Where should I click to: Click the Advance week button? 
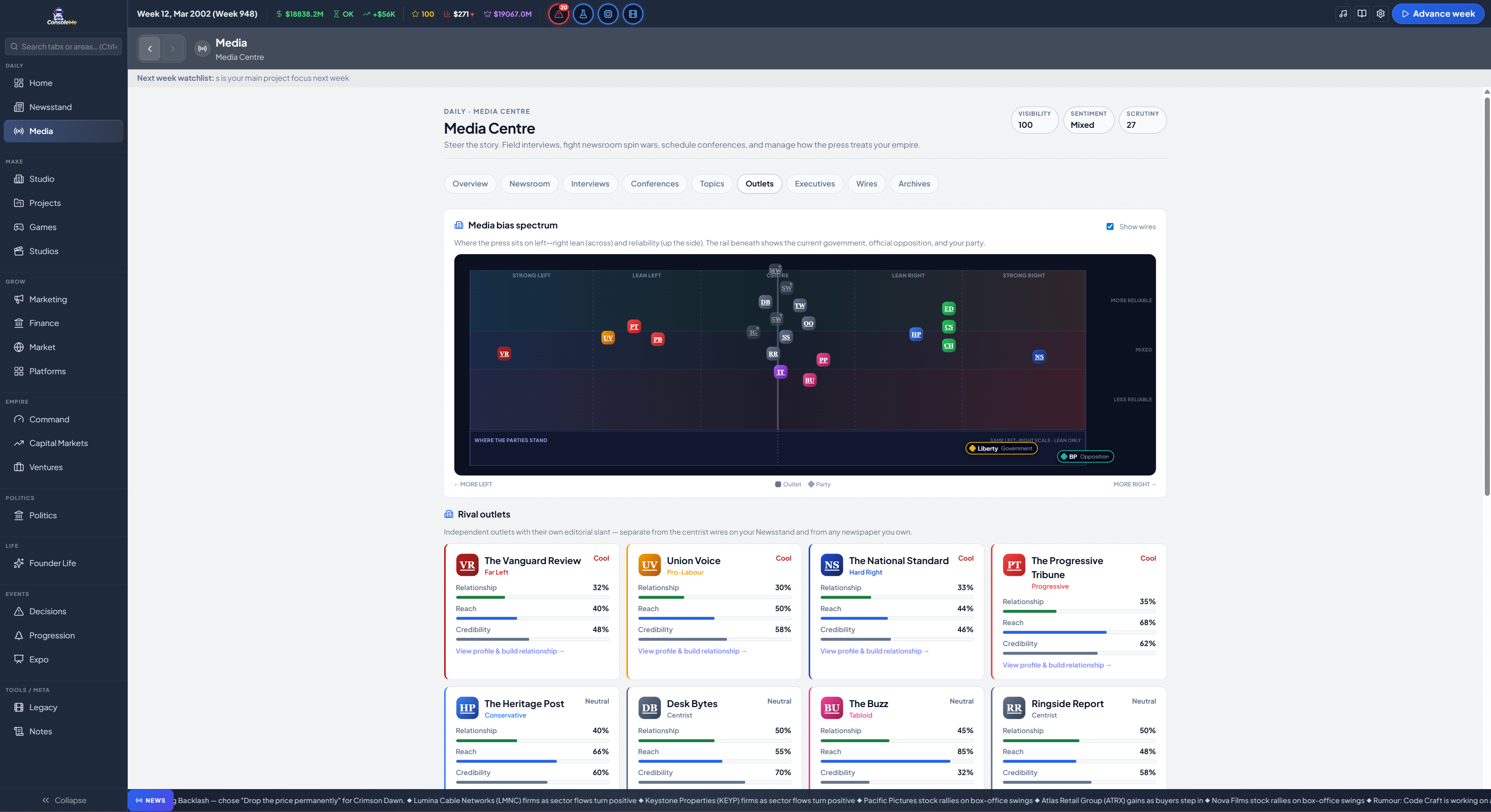(1438, 14)
